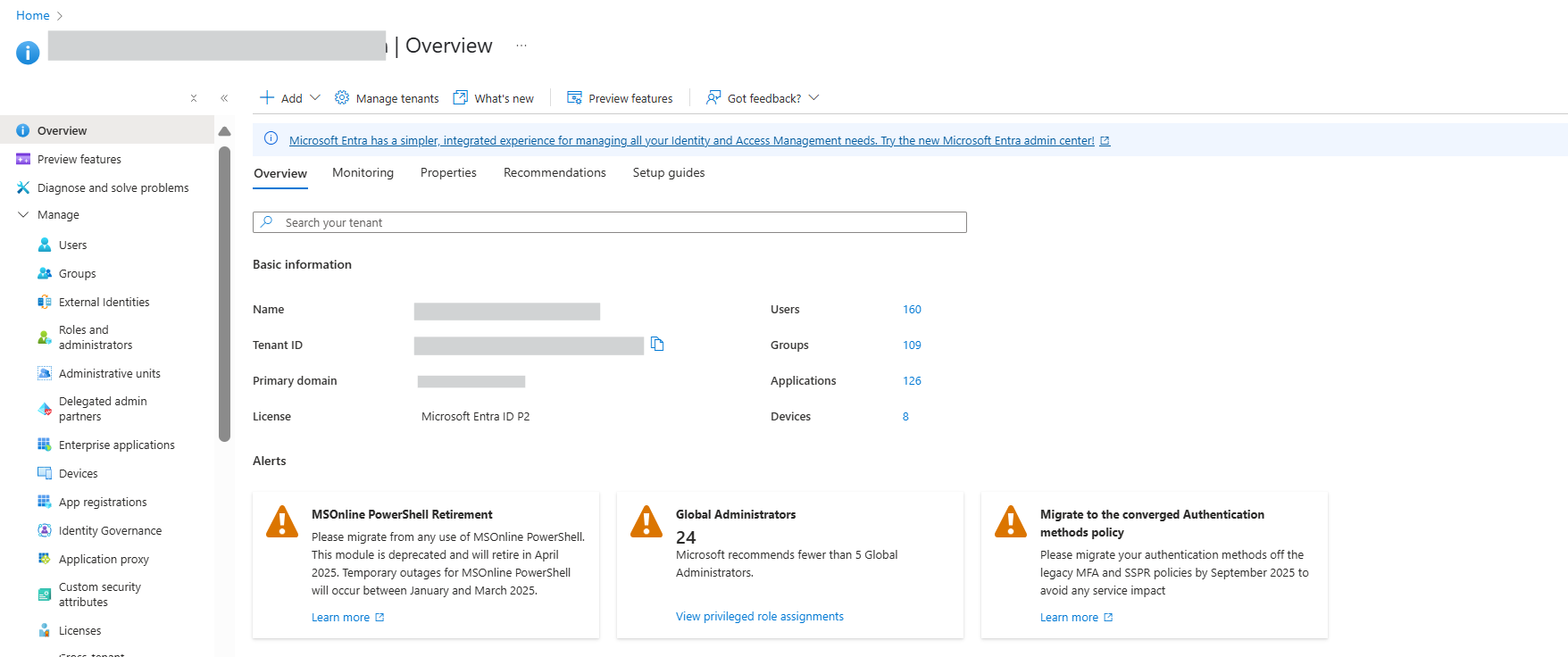Switch to the Monitoring tab
The height and width of the screenshot is (657, 1568).
(x=363, y=172)
